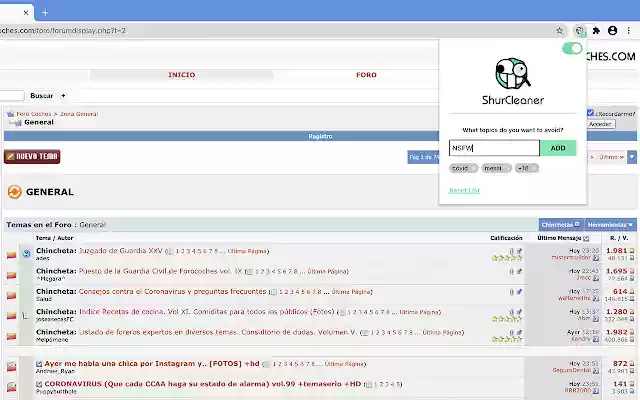This screenshot has height=400, width=640.
Task: Toggle the ¿Recordarme? checkbox
Action: pyautogui.click(x=590, y=113)
